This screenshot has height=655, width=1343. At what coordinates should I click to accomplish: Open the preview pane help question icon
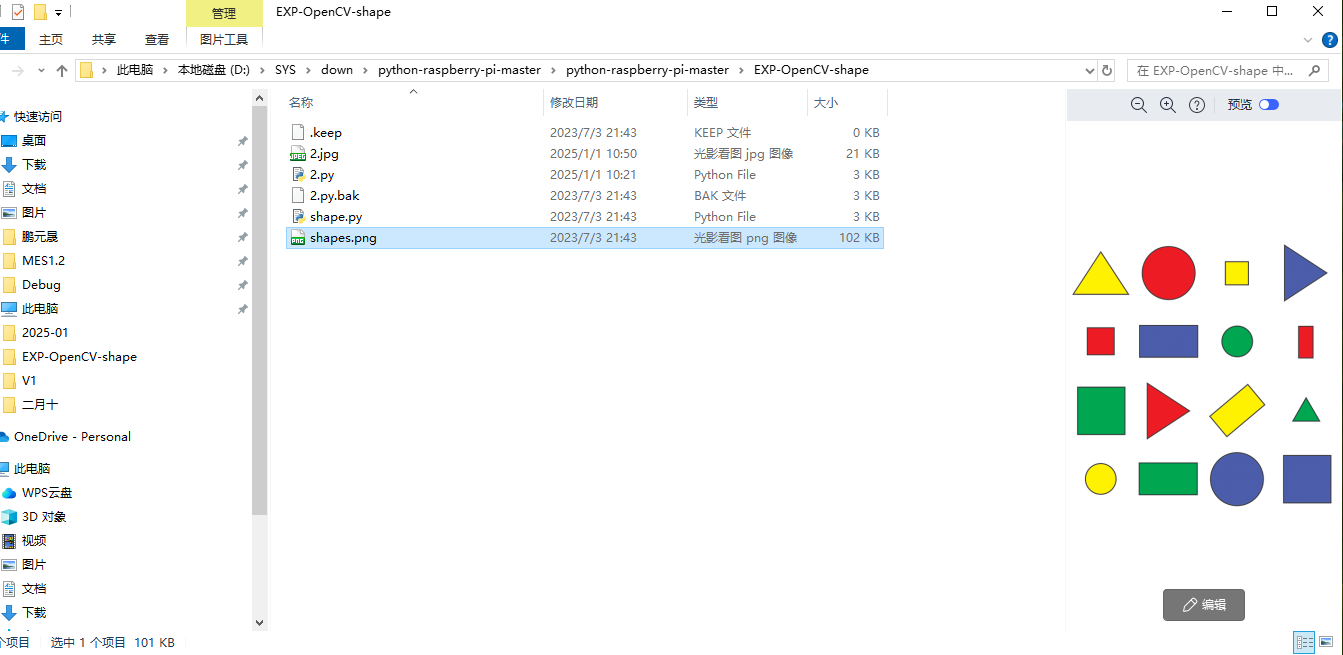tap(1196, 105)
